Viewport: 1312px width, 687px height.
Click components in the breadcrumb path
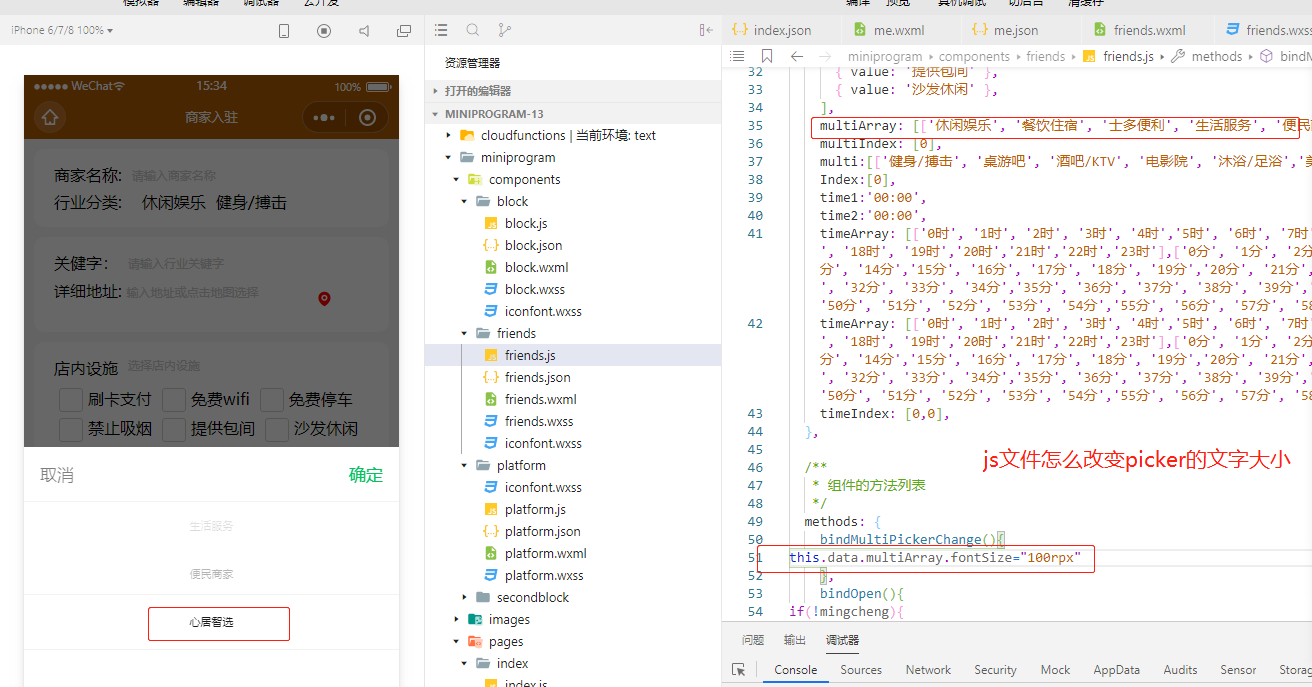click(974, 56)
